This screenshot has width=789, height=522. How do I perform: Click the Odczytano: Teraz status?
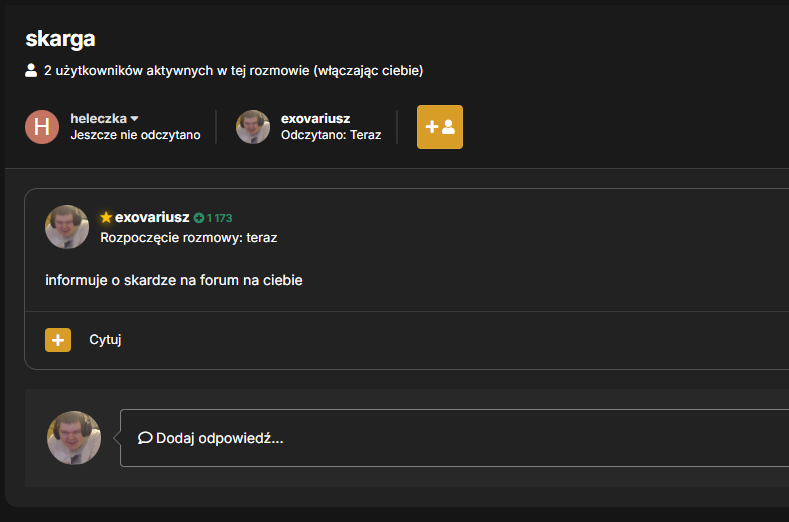(x=331, y=135)
